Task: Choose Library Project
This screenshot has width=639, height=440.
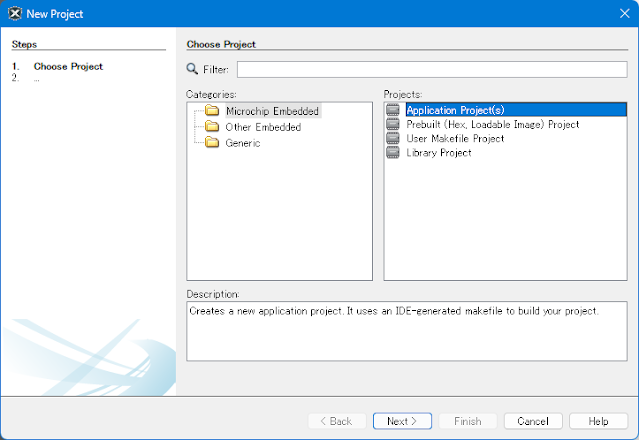Action: pos(439,153)
